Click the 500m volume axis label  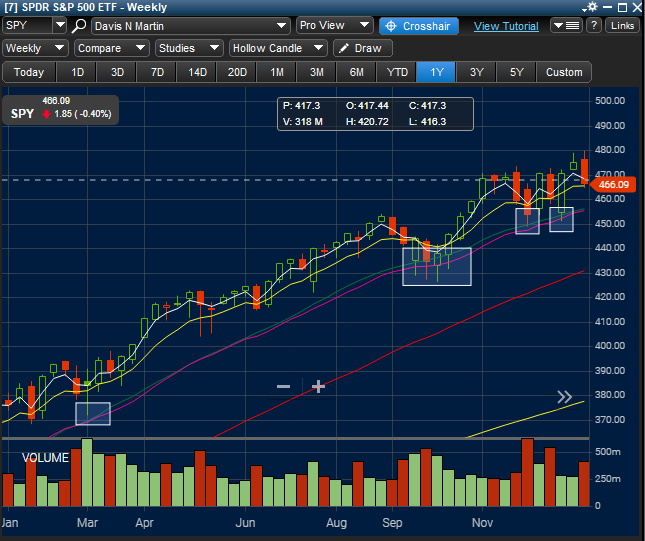tap(608, 452)
